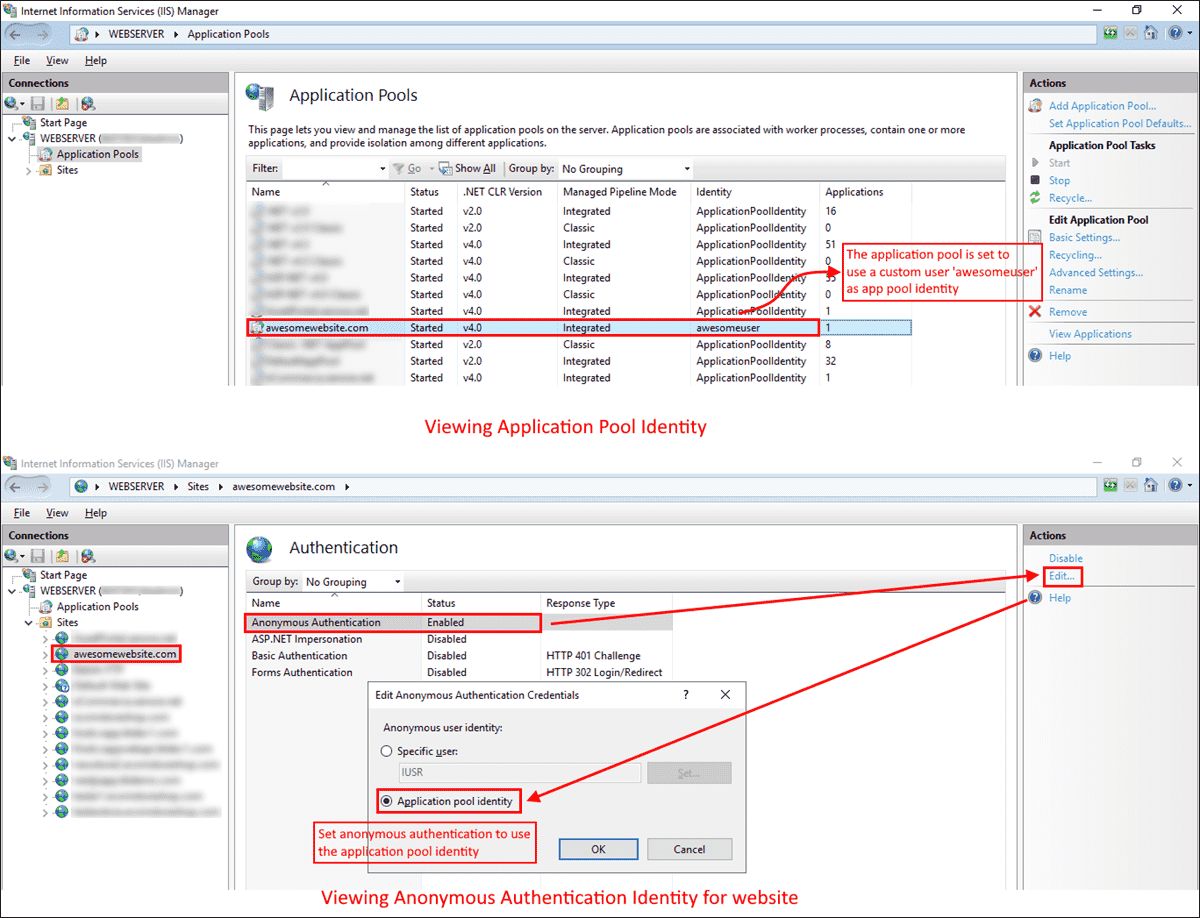
Task: Create new connection using the globe icon
Action: click(x=10, y=103)
